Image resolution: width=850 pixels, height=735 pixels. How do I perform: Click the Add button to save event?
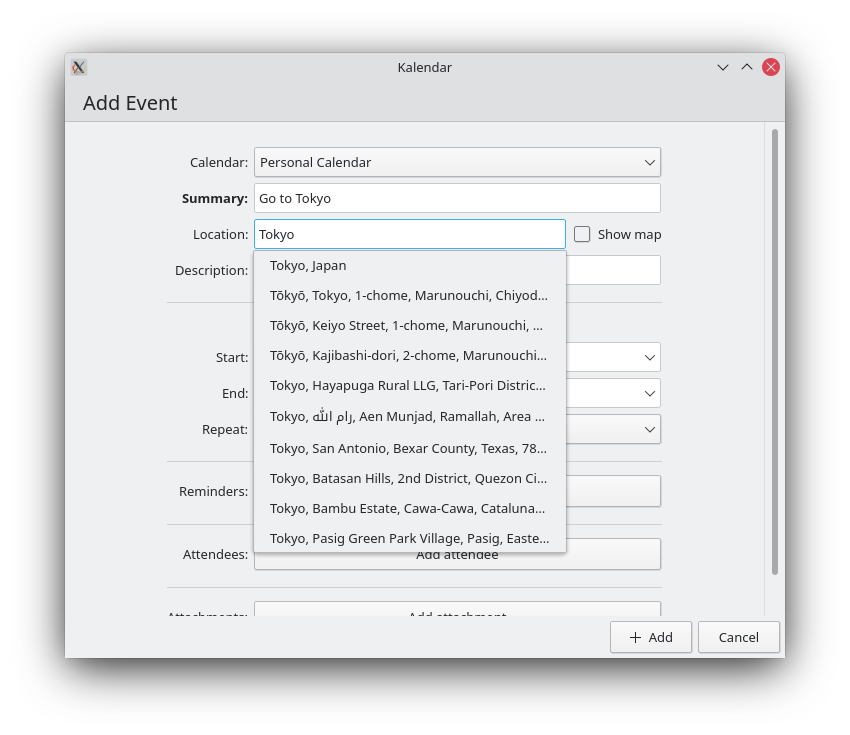pyautogui.click(x=650, y=637)
